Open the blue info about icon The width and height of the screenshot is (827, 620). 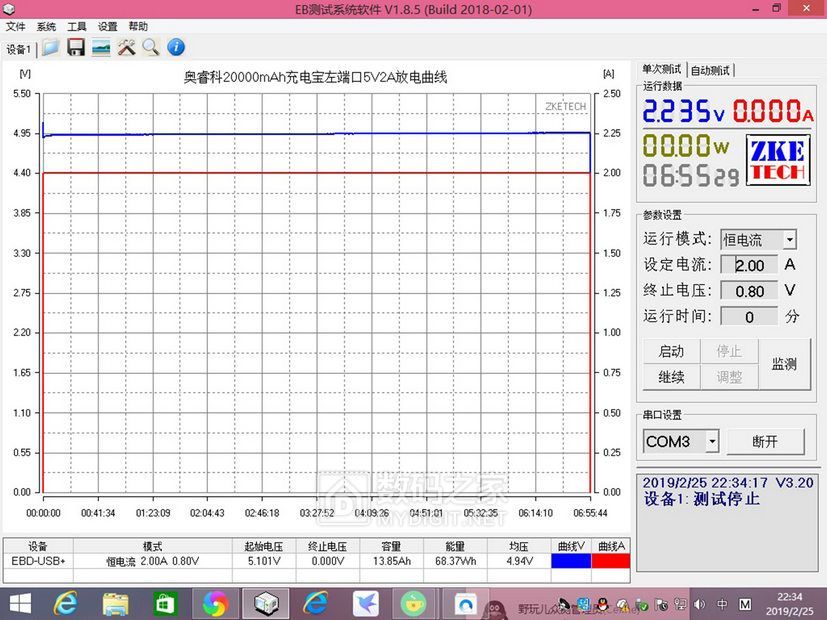coord(175,47)
